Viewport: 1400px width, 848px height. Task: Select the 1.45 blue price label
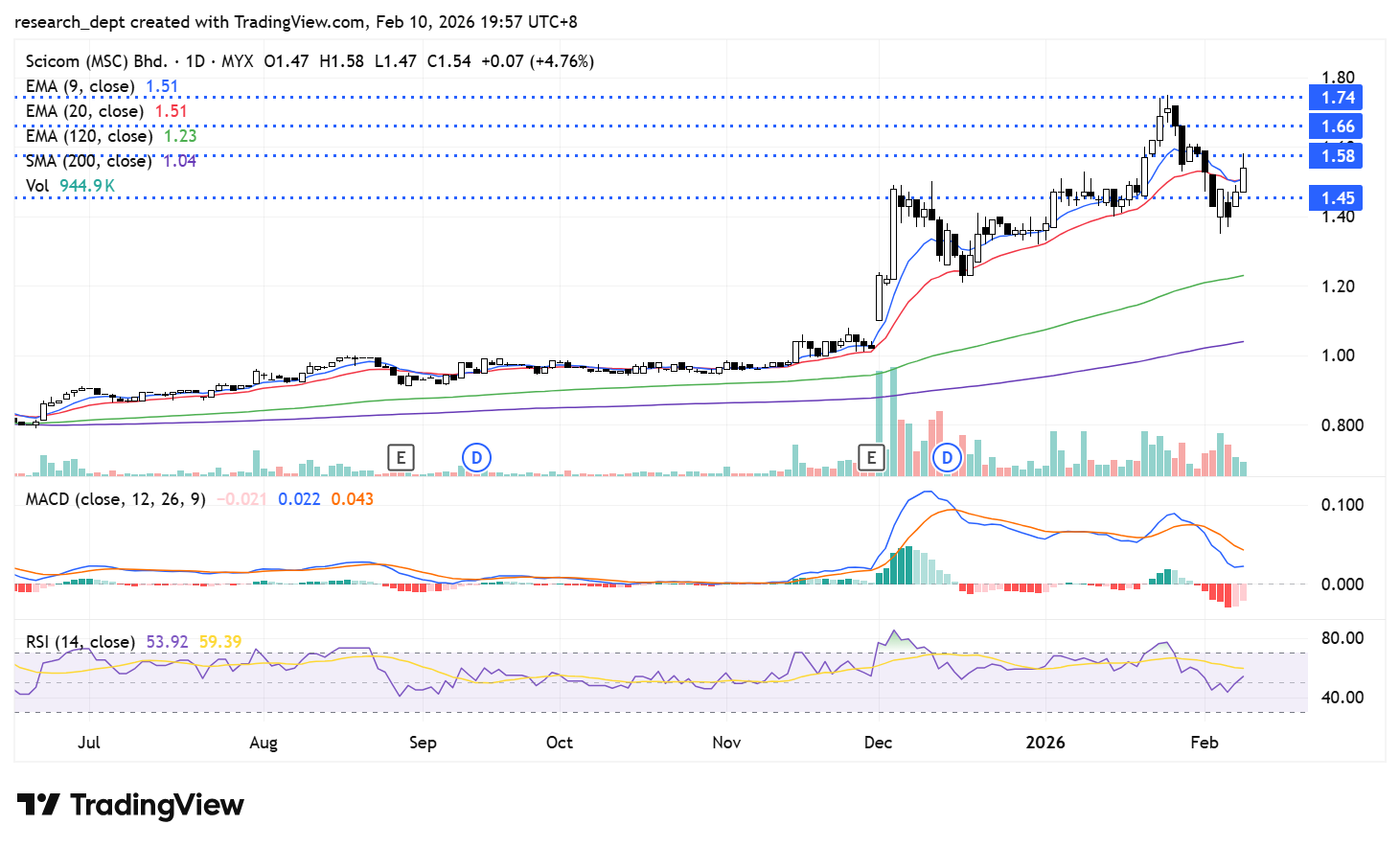coord(1337,198)
